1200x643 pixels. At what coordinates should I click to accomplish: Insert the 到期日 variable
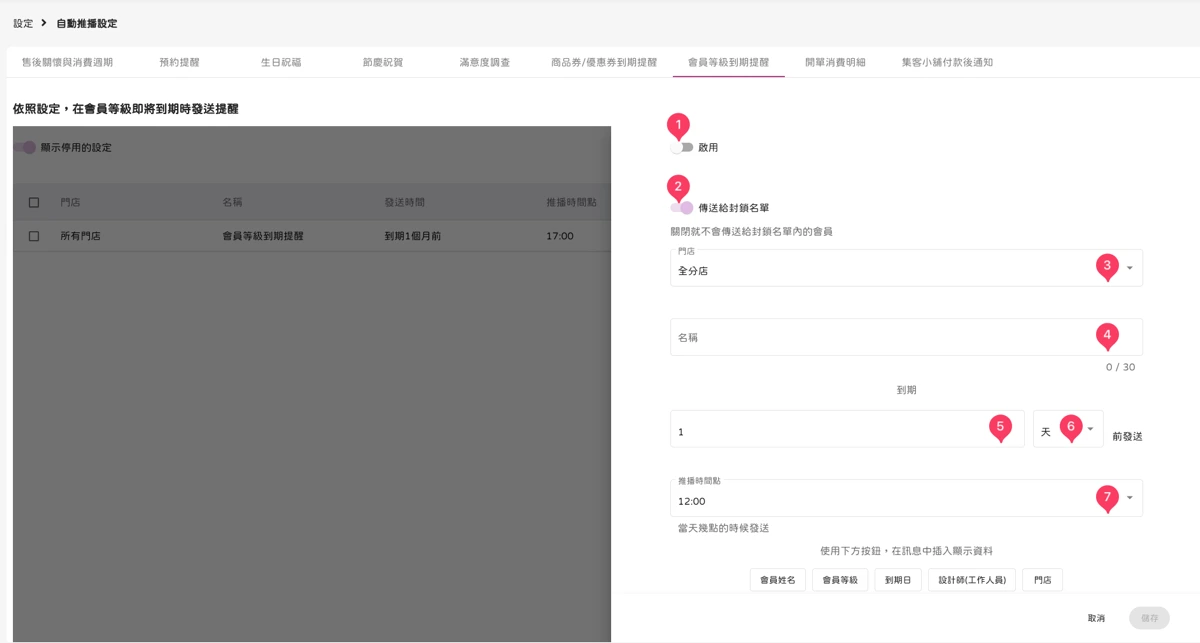coord(898,579)
